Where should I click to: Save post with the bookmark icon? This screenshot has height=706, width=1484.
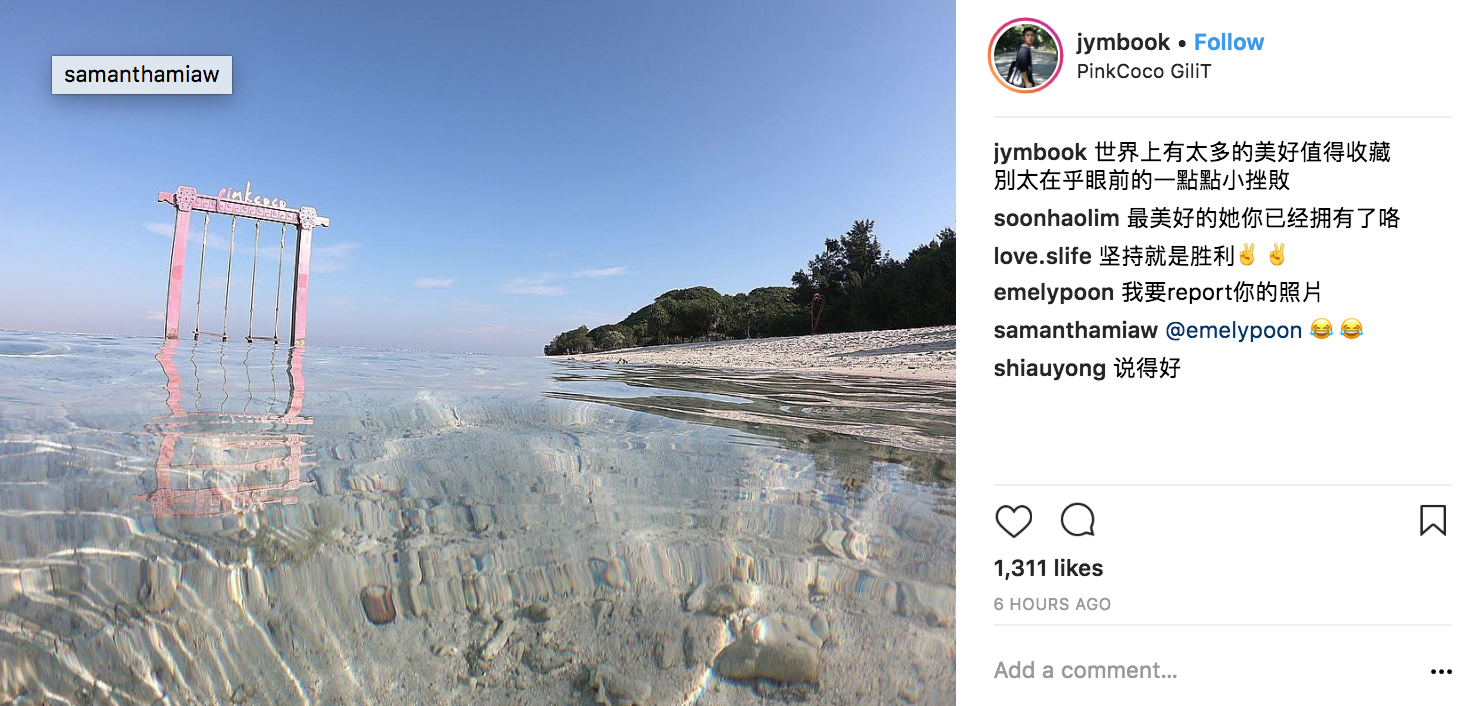pos(1432,521)
